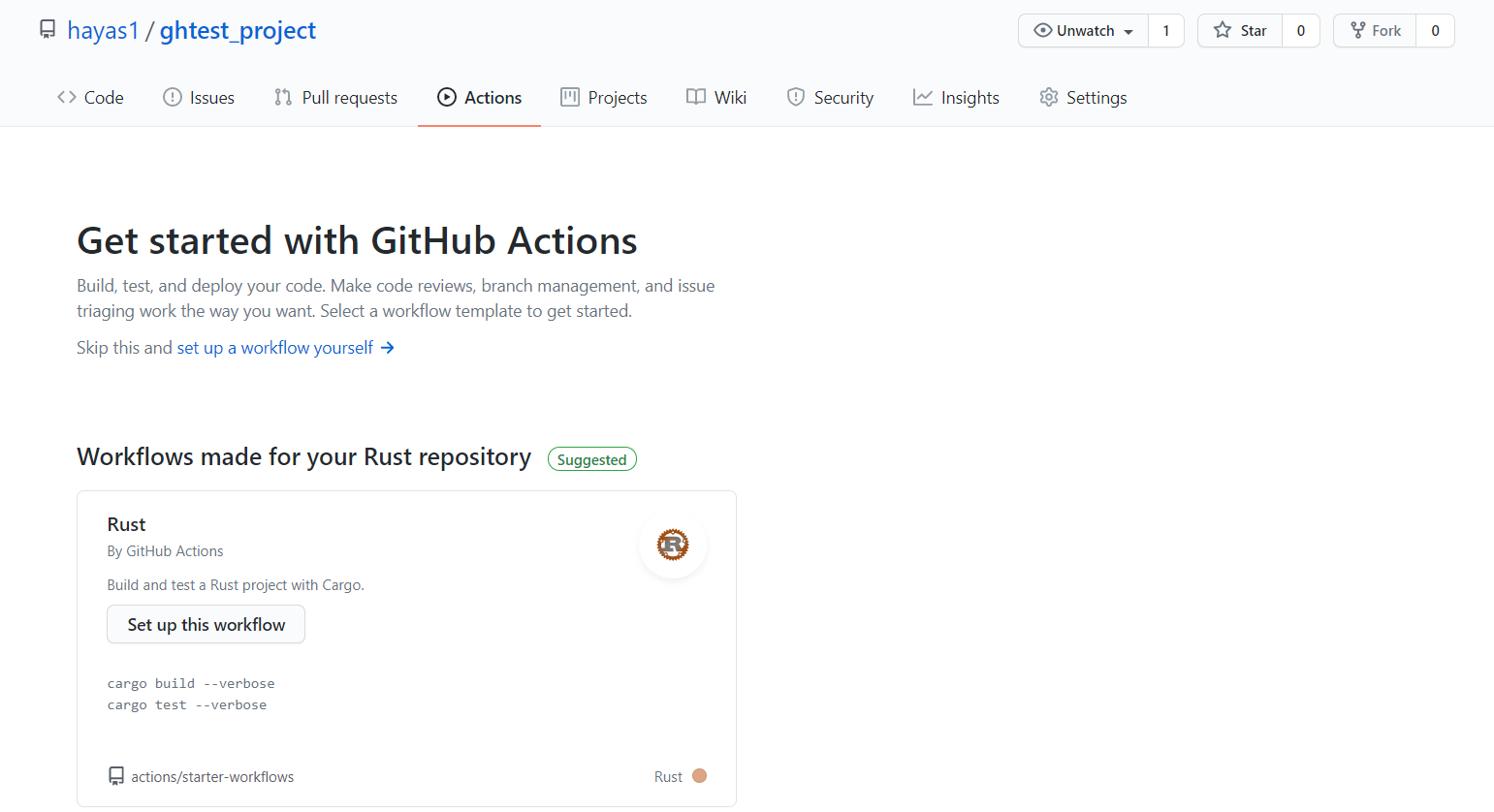This screenshot has height=812, width=1494.
Task: Click the Set up this workflow button
Action: click(x=206, y=624)
